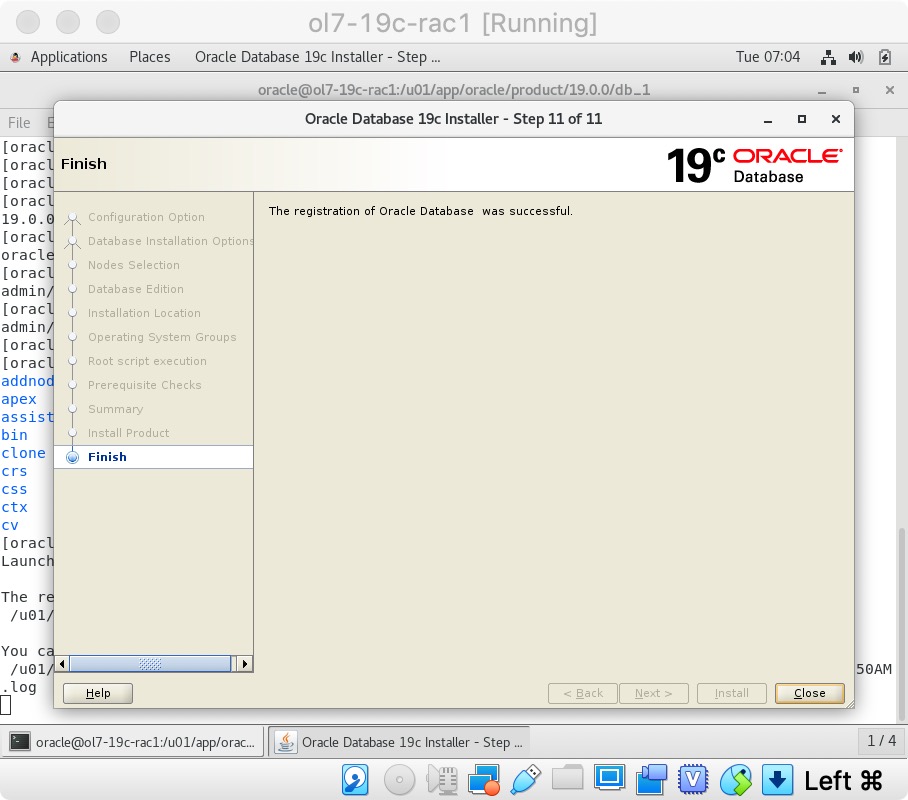The width and height of the screenshot is (908, 800).
Task: Click the Close button in the installer
Action: pyautogui.click(x=810, y=693)
